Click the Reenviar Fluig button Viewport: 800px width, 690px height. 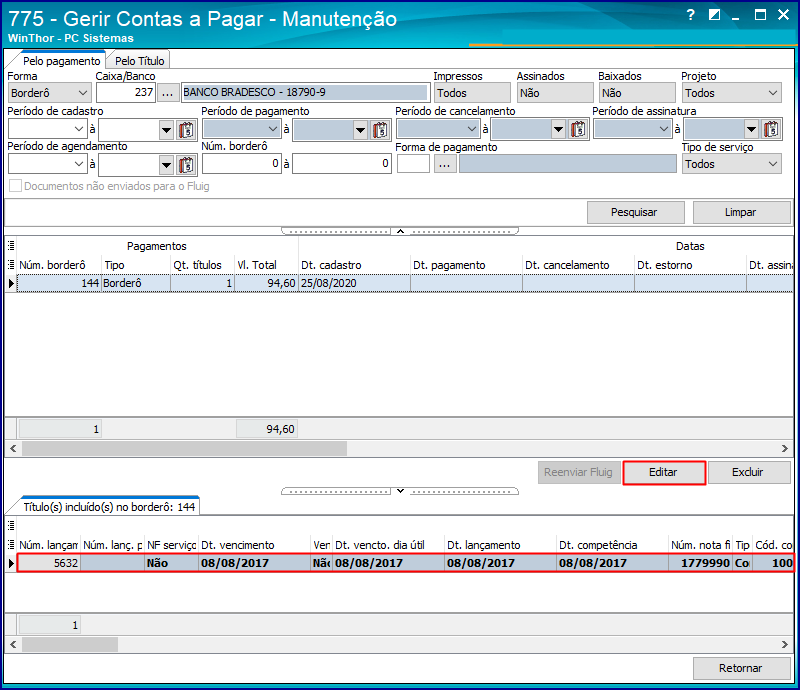[x=579, y=473]
